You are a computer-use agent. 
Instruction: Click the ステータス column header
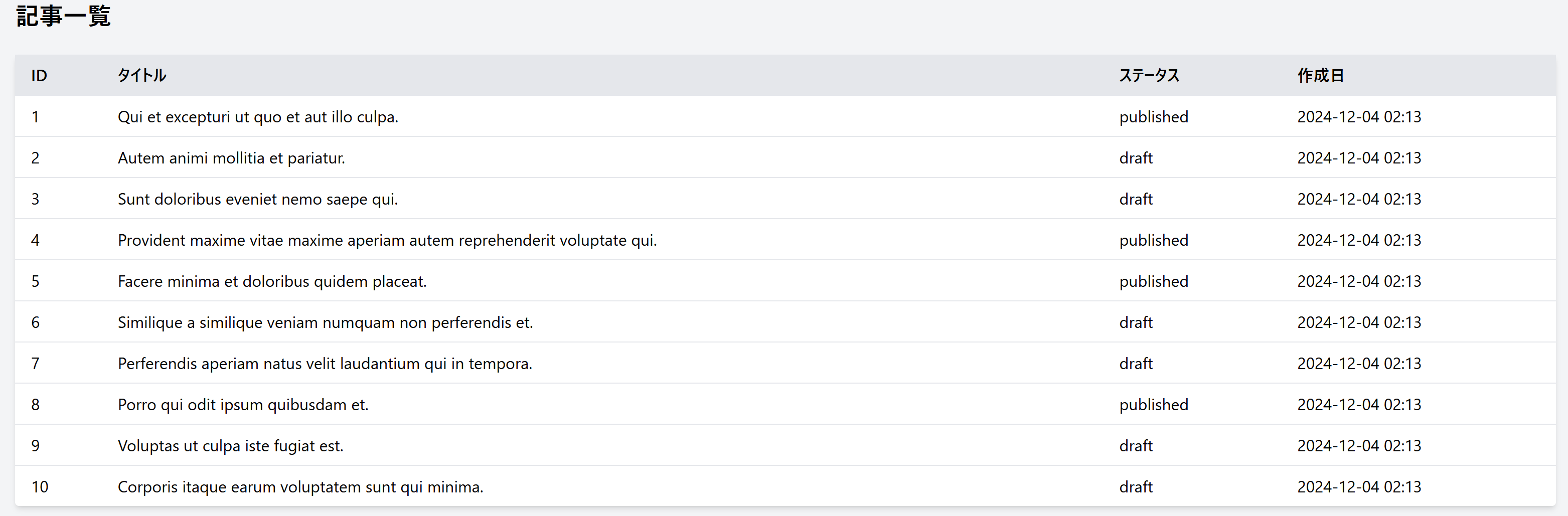pos(1149,75)
